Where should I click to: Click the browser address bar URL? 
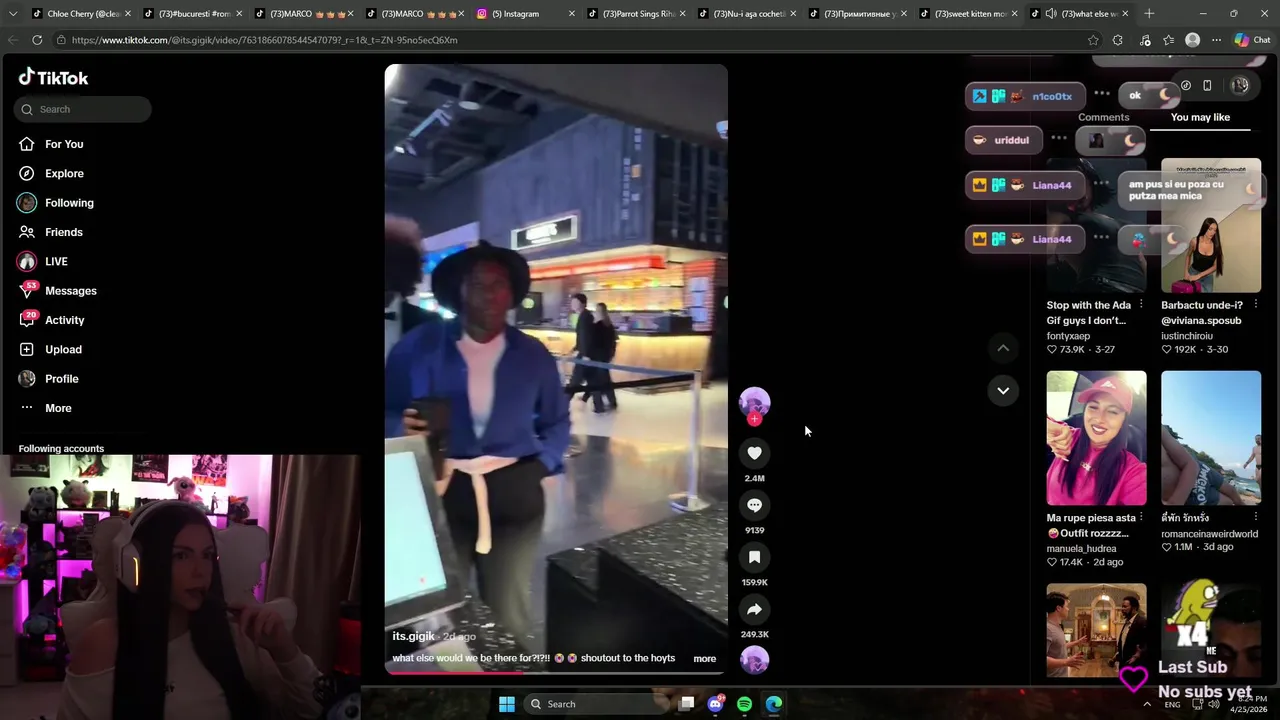265,40
